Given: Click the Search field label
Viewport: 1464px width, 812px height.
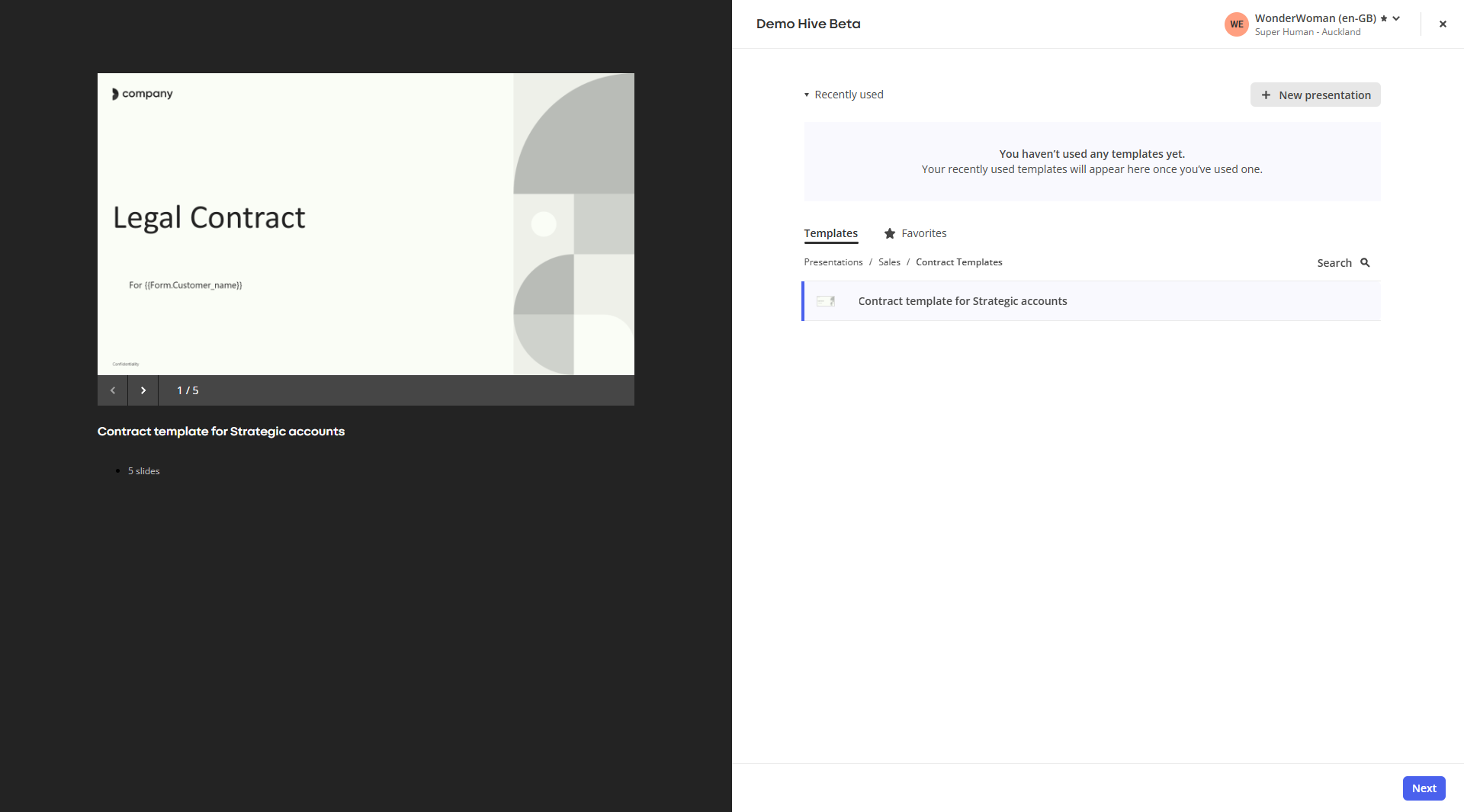Looking at the screenshot, I should click(1334, 263).
